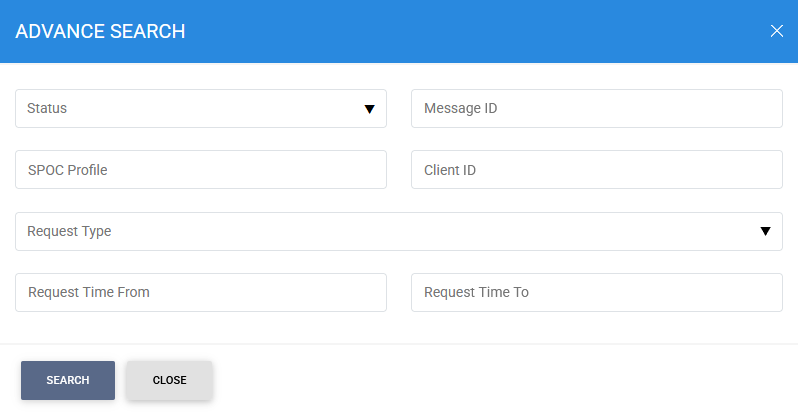Click the grey CLOSE button

tap(169, 380)
